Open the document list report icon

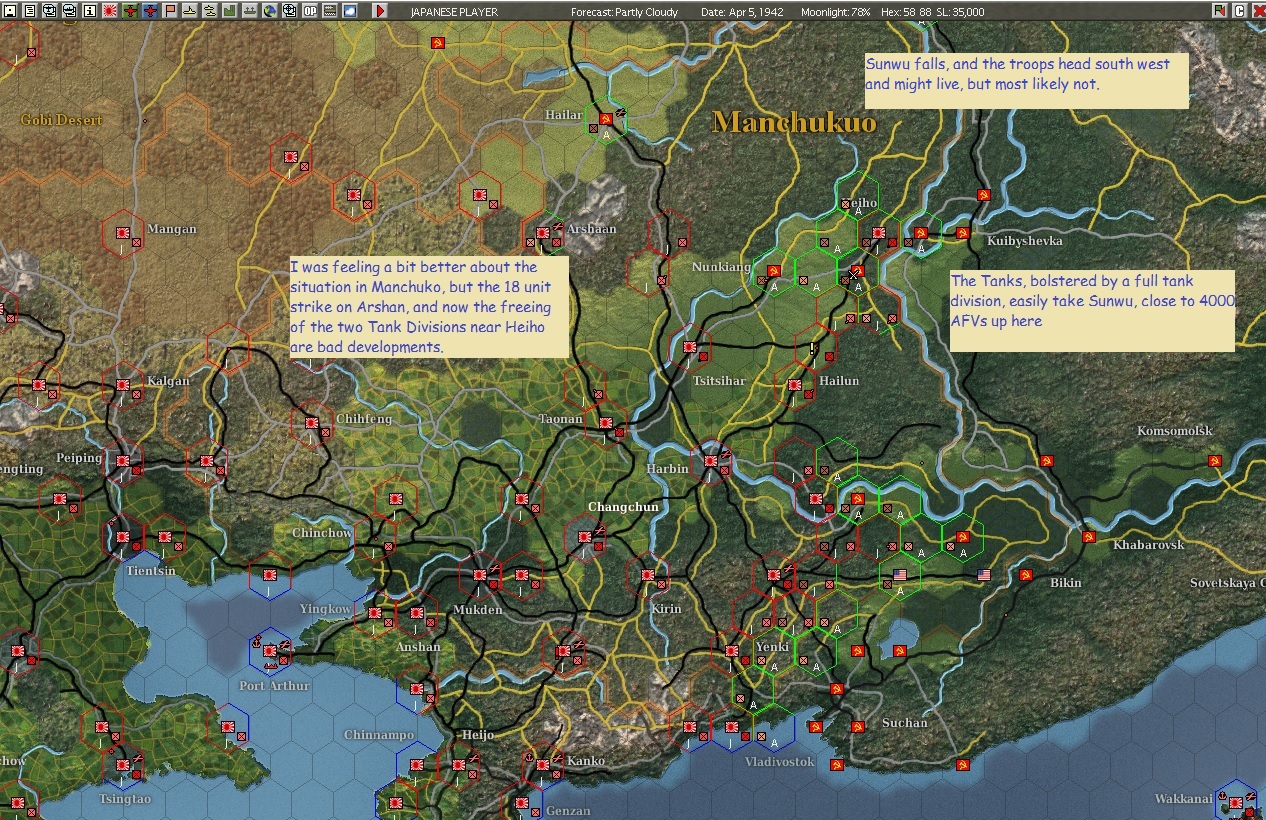pos(30,11)
